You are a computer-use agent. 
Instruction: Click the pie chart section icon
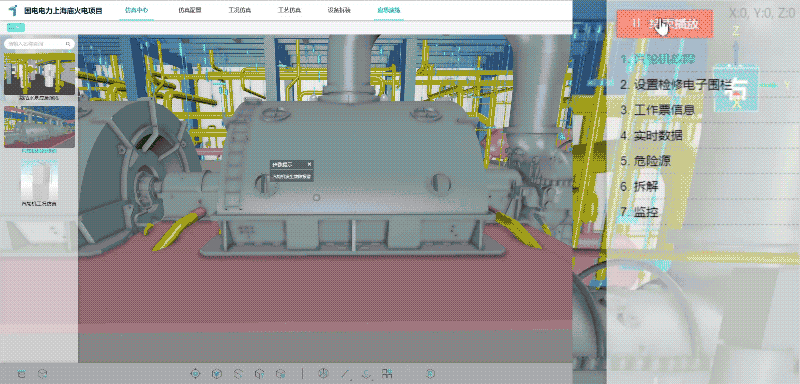(322, 374)
